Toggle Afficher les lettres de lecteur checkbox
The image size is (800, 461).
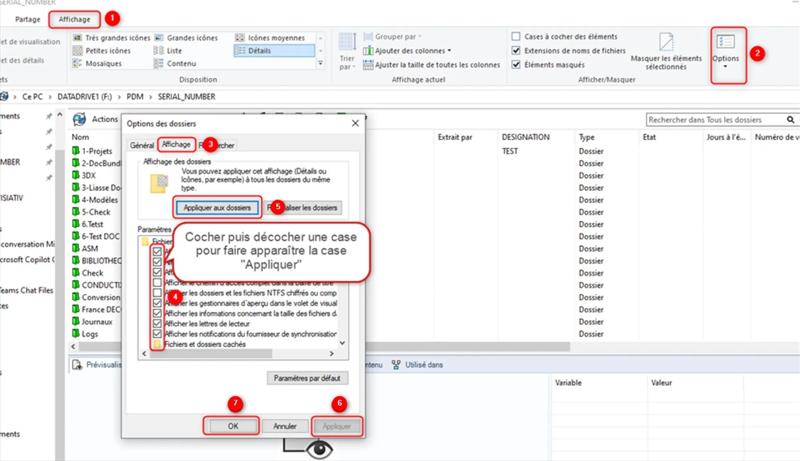pos(157,323)
